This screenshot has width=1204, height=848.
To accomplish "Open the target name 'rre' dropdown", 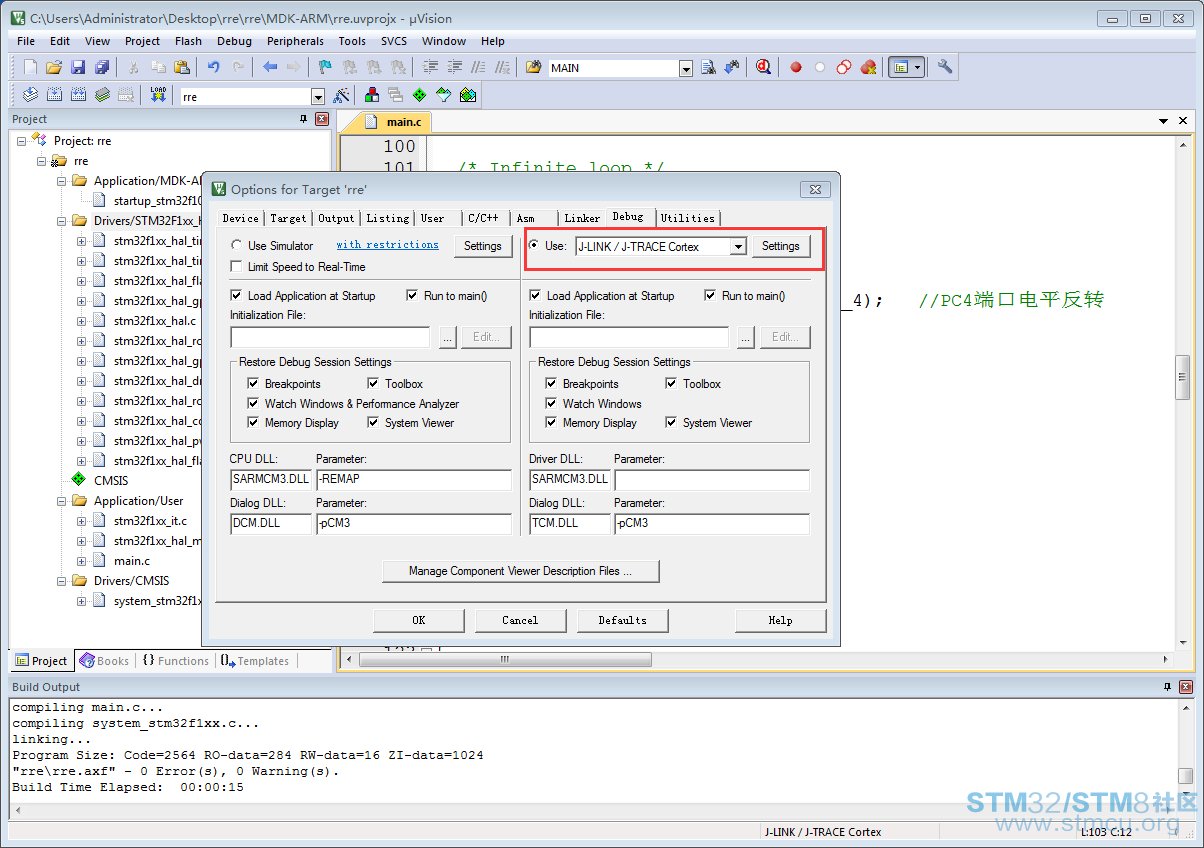I will 318,97.
